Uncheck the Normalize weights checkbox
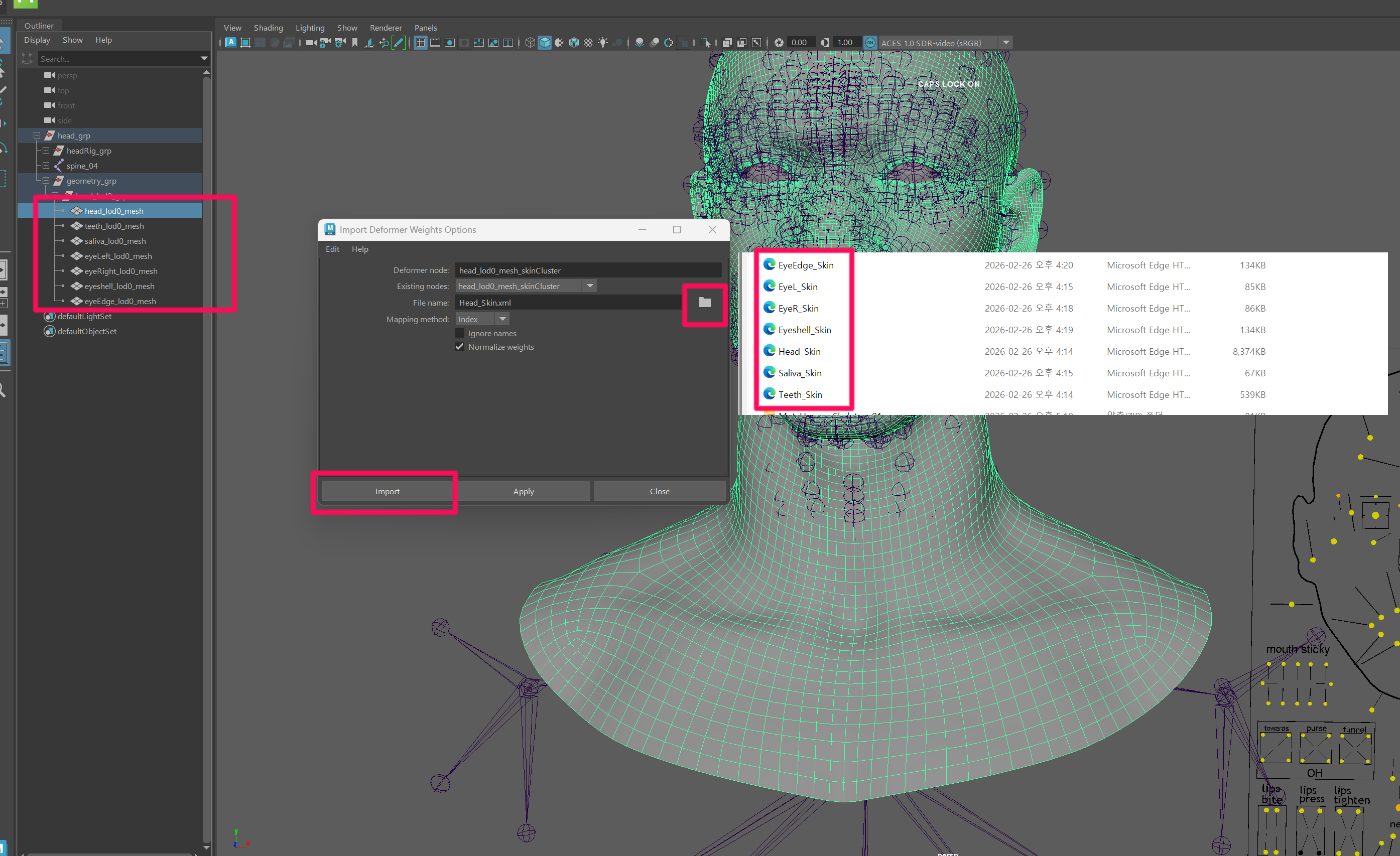Viewport: 1400px width, 856px height. pos(460,347)
